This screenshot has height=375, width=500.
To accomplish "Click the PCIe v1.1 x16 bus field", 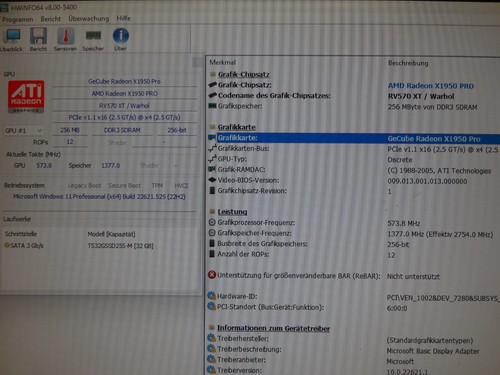I will click(124, 117).
